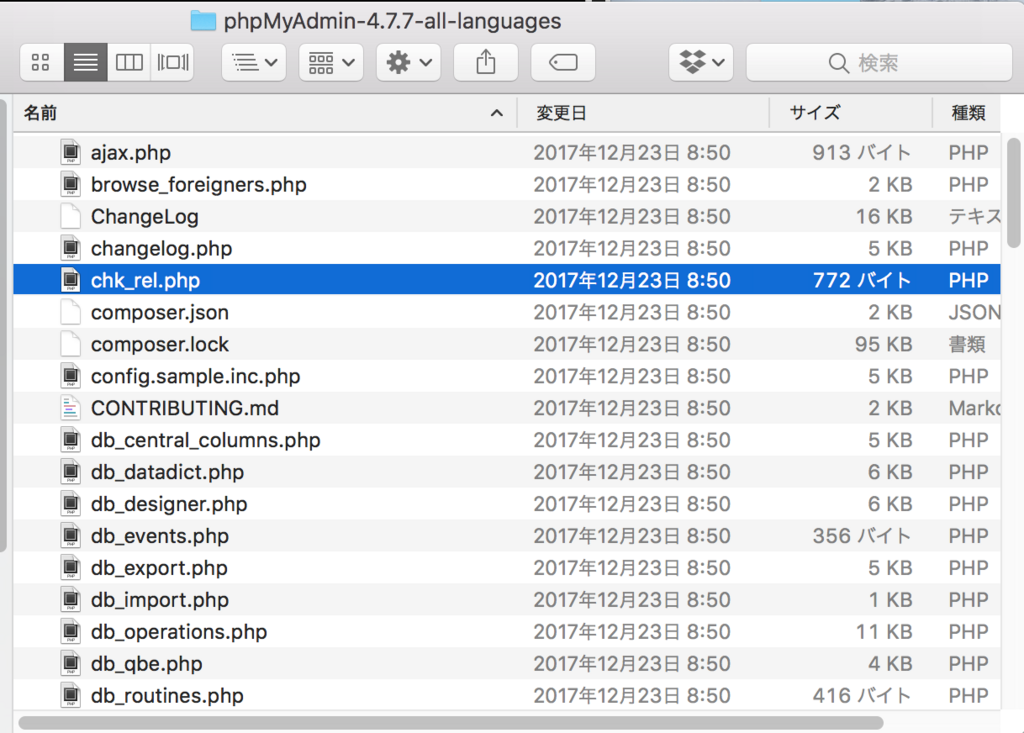The image size is (1024, 733).
Task: Click the db_datadict.php file icon
Action: click(x=71, y=472)
